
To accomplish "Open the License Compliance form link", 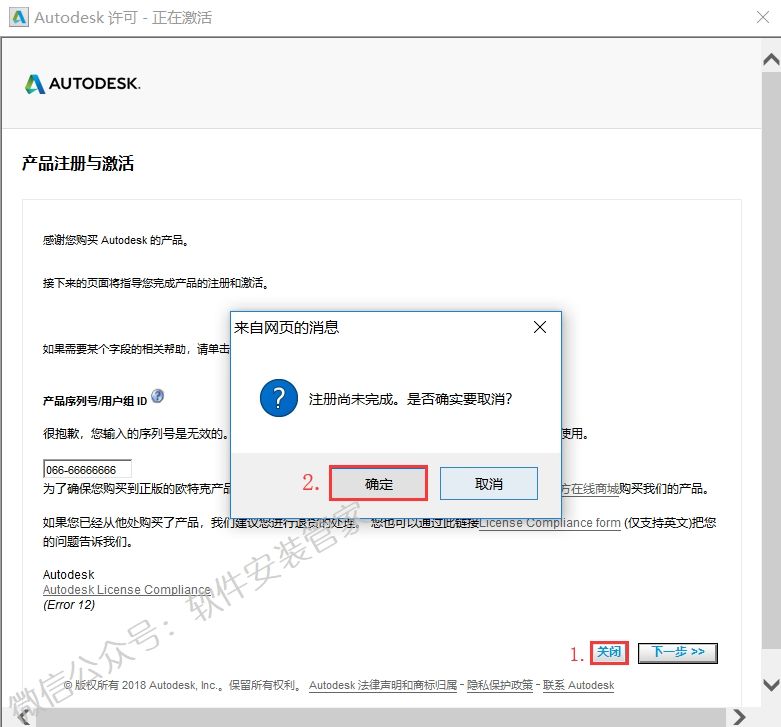I will (x=550, y=523).
